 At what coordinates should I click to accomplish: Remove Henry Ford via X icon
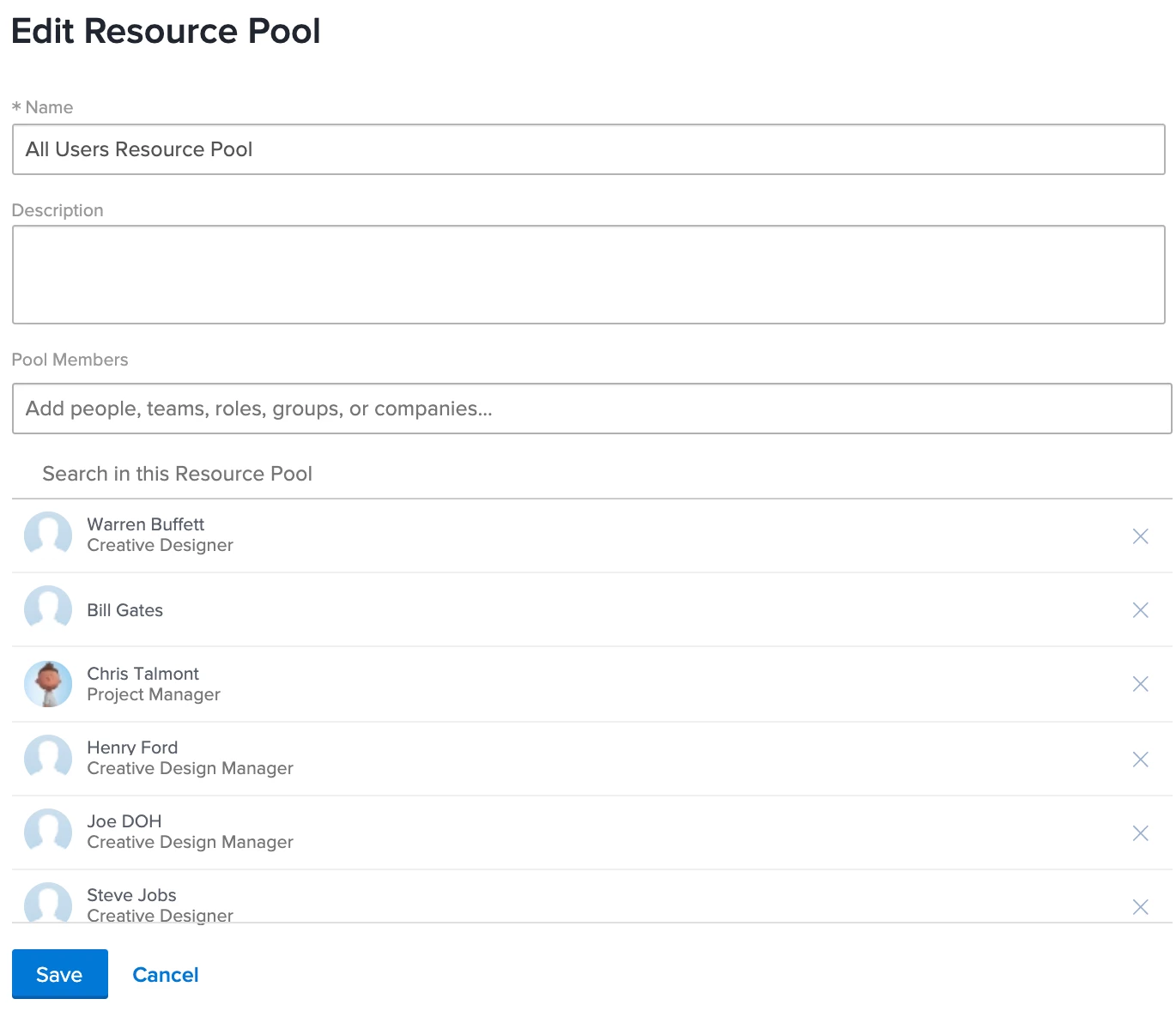(x=1140, y=760)
